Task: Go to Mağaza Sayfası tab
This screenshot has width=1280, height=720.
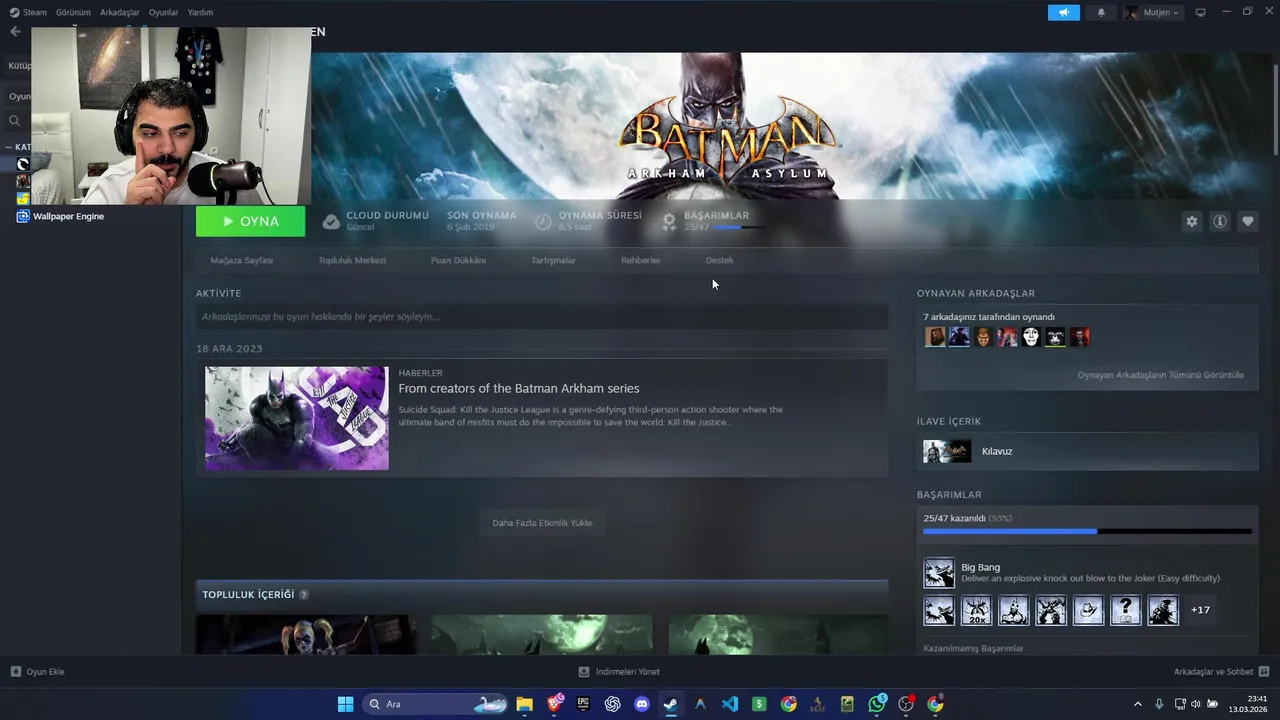Action: pyautogui.click(x=241, y=260)
